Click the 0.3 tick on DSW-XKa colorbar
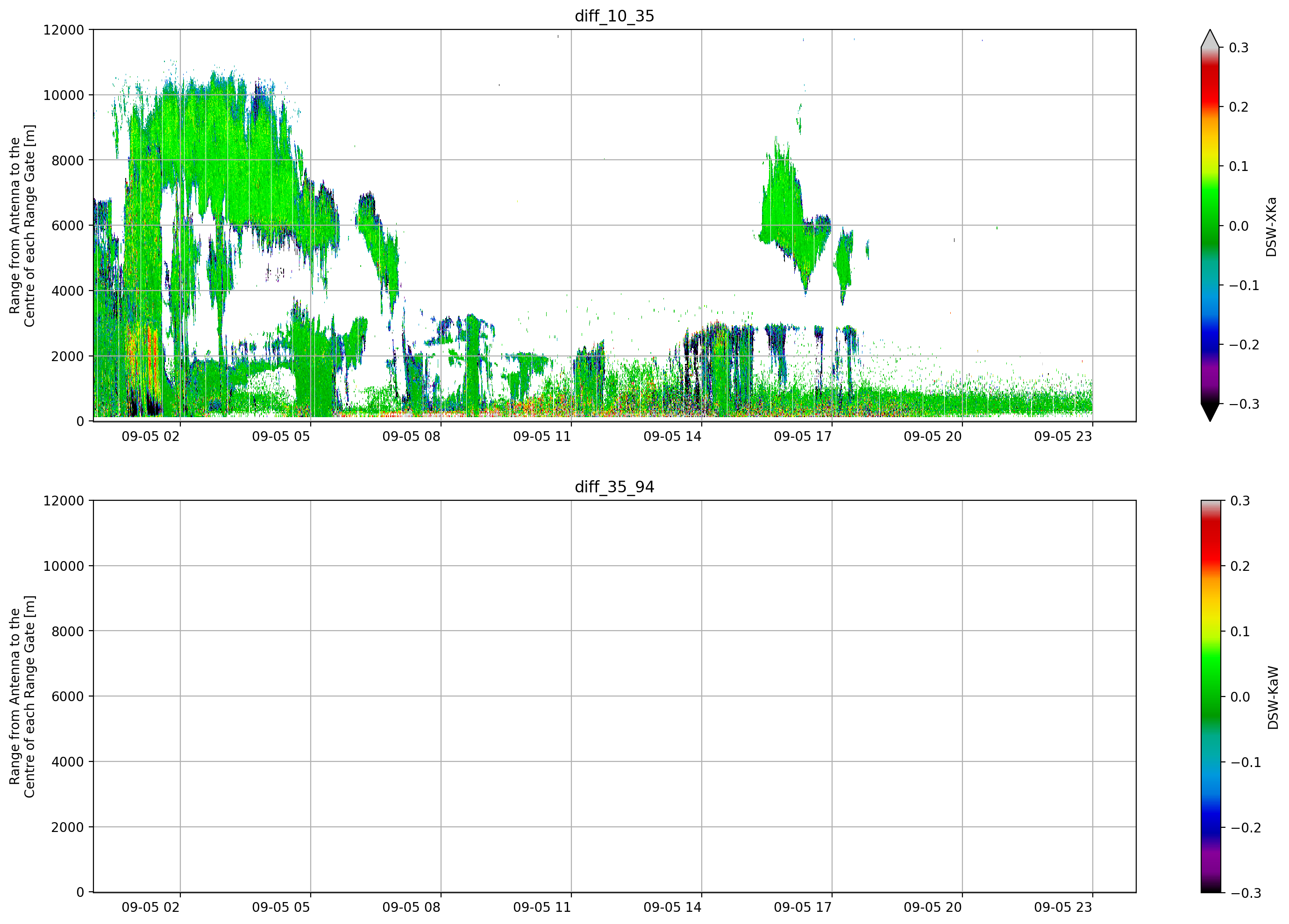 1239,48
